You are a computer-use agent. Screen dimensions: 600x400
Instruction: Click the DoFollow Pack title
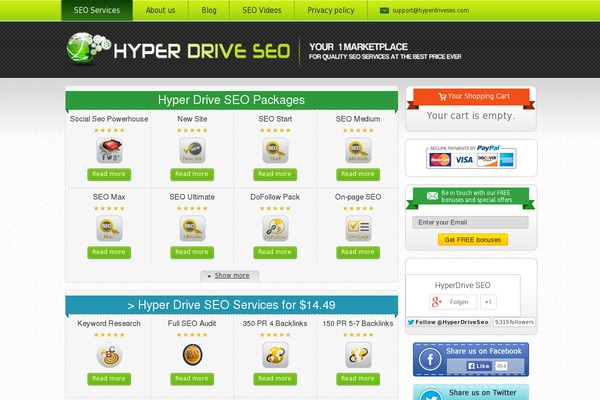tap(275, 197)
